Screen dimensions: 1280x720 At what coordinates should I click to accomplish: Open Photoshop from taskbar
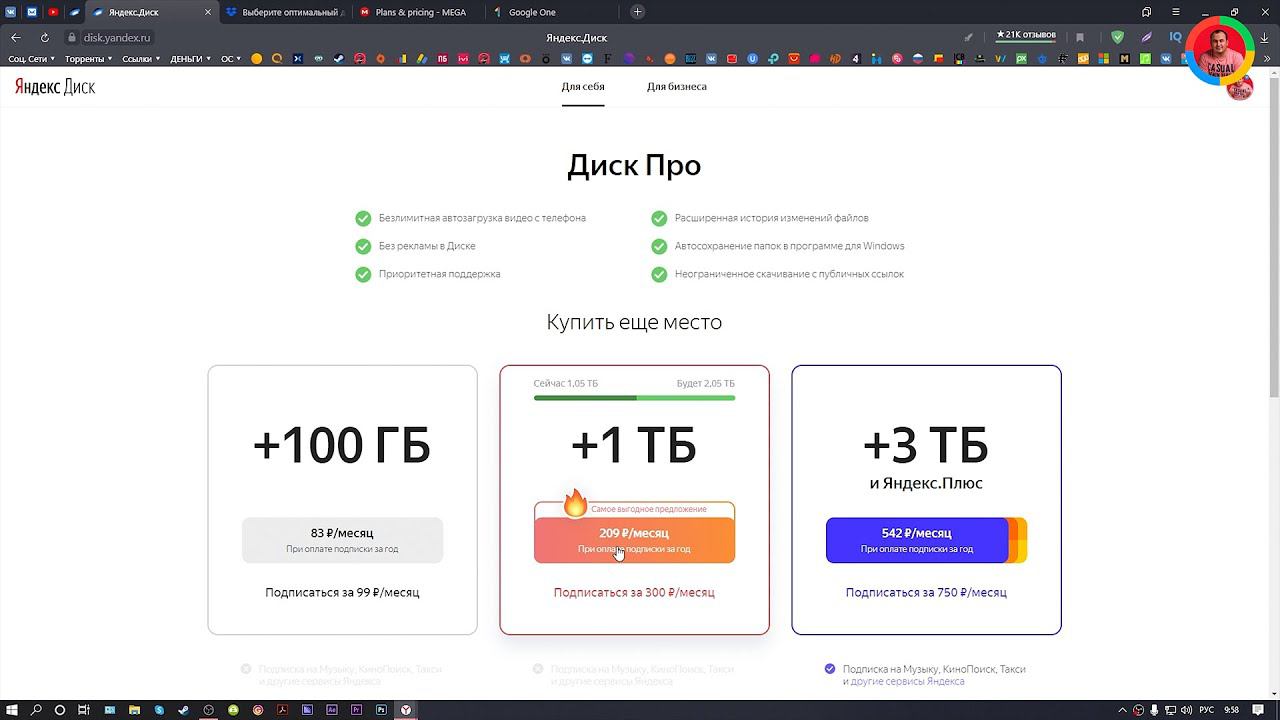(381, 710)
